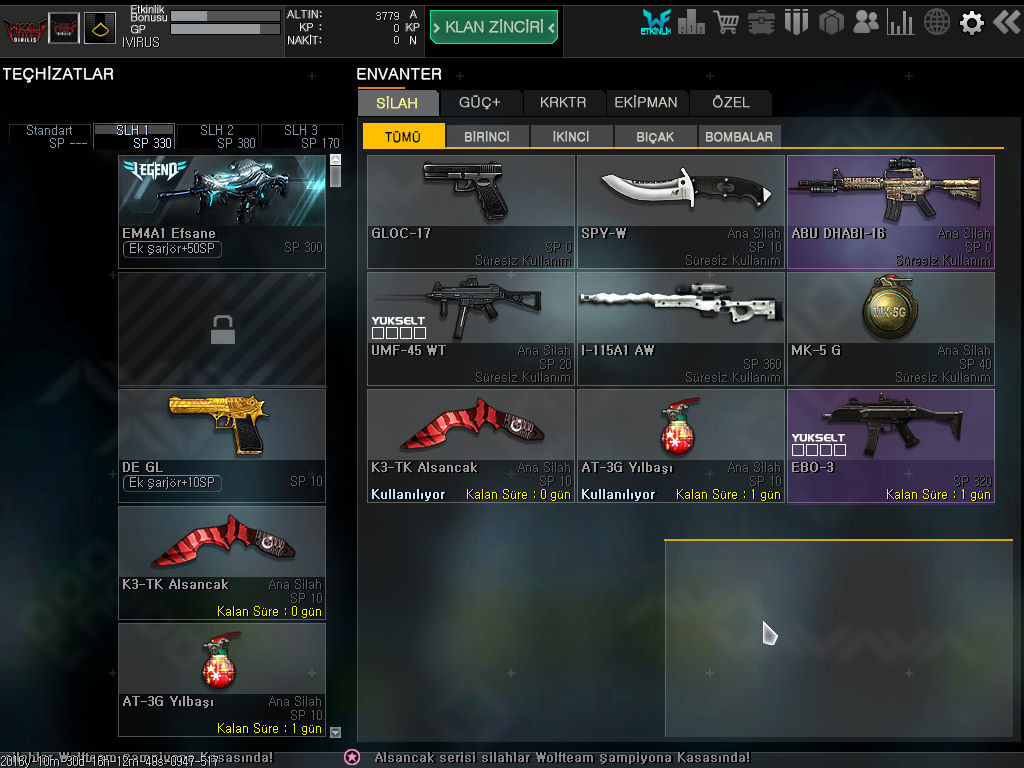Click equipment list scroll up arrow
The image size is (1024, 768).
pyautogui.click(x=336, y=159)
